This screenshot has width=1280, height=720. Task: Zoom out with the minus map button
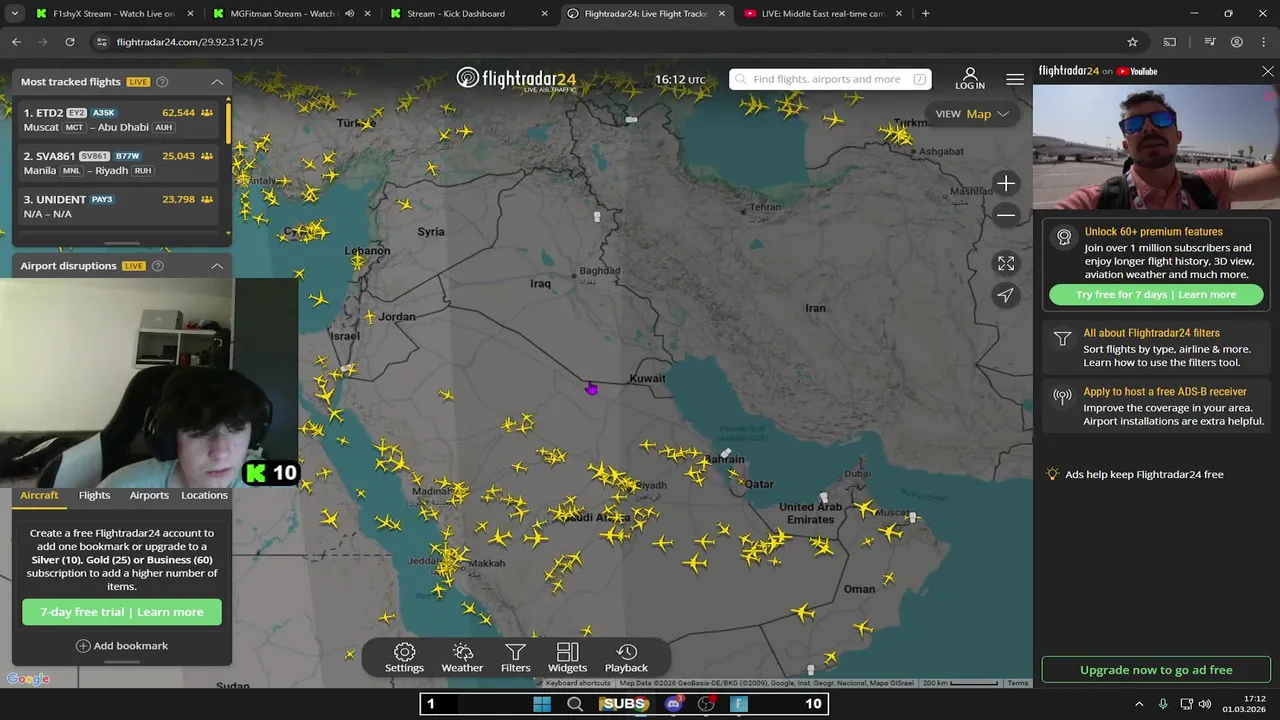click(x=1006, y=215)
